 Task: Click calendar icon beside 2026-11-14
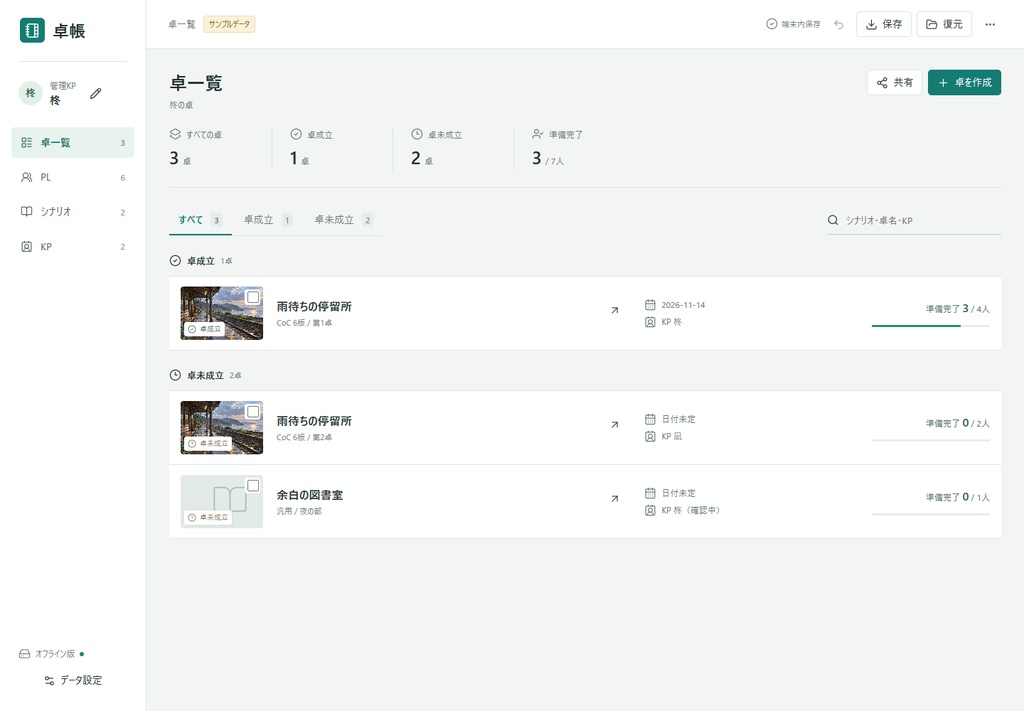coord(650,305)
